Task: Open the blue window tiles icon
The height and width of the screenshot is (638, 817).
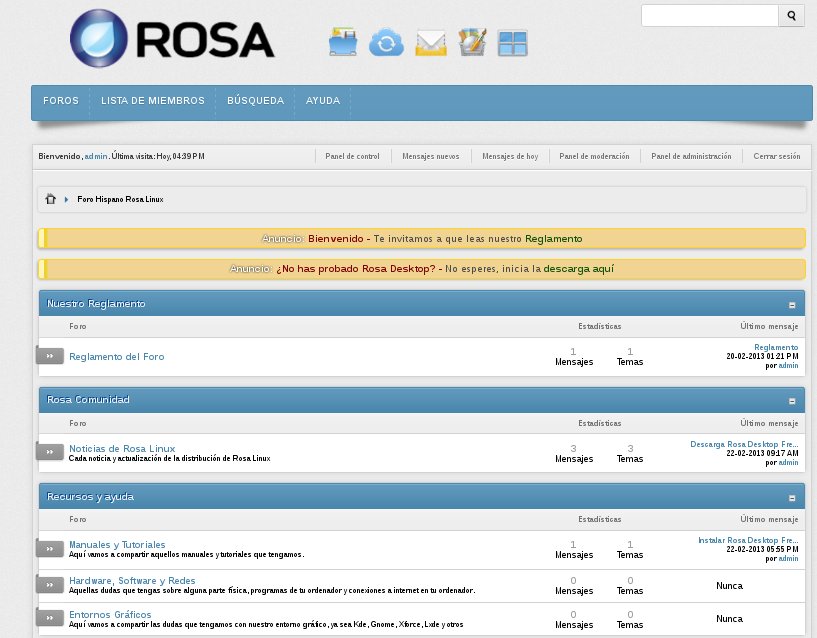Action: click(x=513, y=43)
